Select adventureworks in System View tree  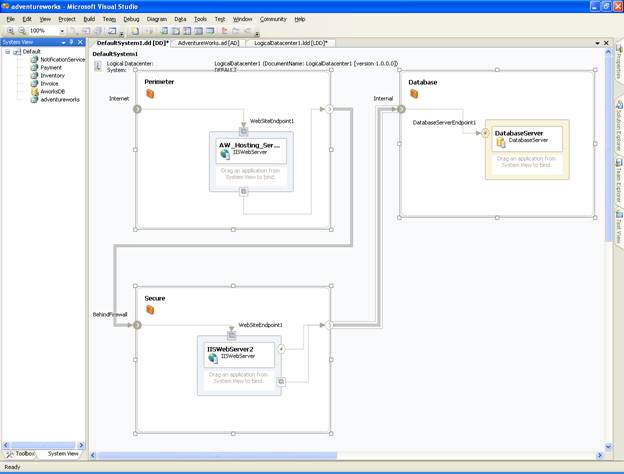point(60,99)
